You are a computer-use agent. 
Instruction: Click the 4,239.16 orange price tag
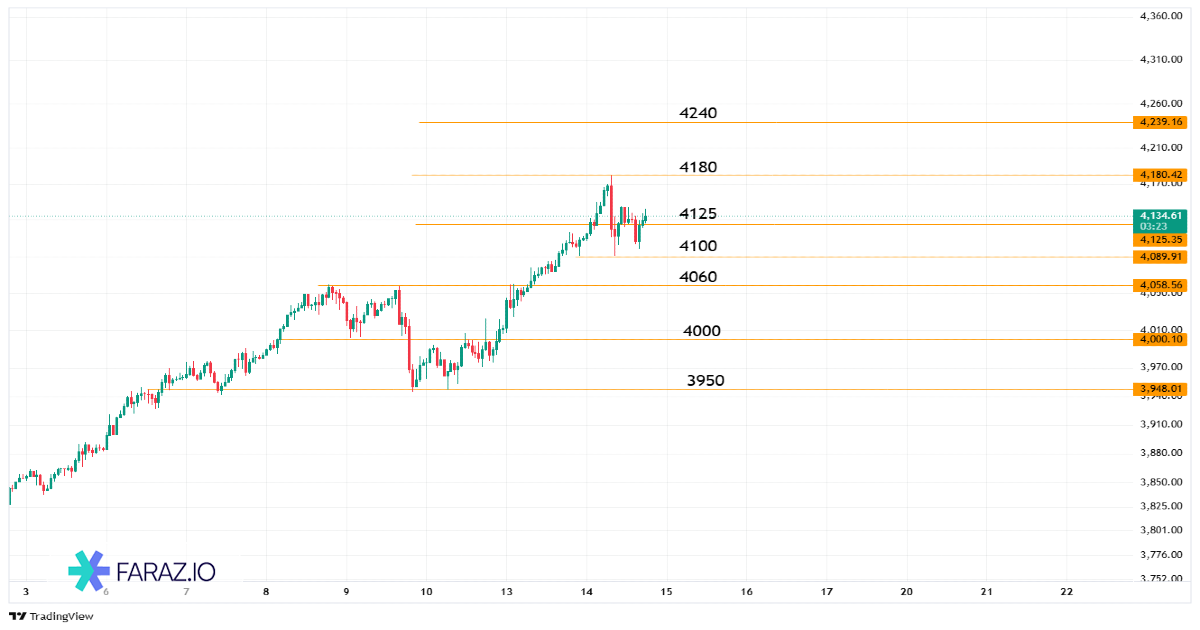[x=1160, y=122]
